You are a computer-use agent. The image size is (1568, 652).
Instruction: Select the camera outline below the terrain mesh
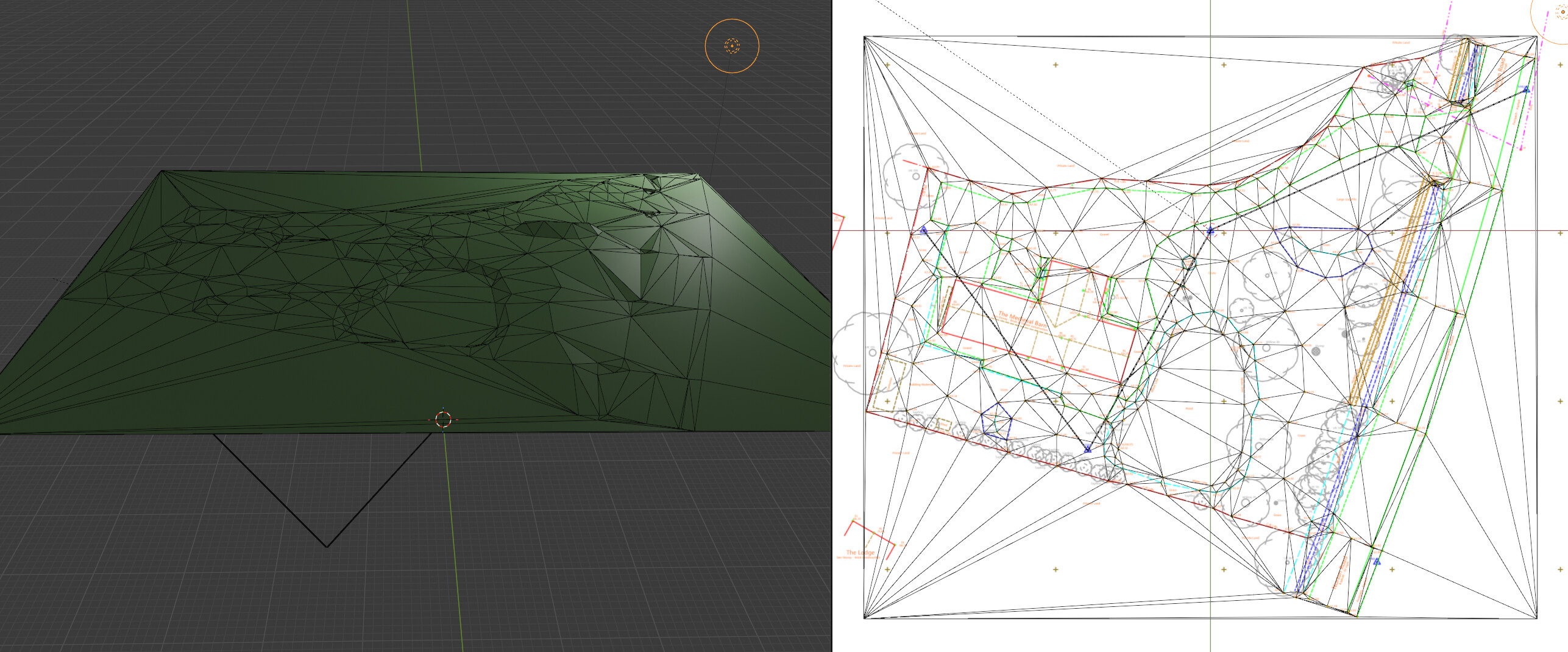323,490
